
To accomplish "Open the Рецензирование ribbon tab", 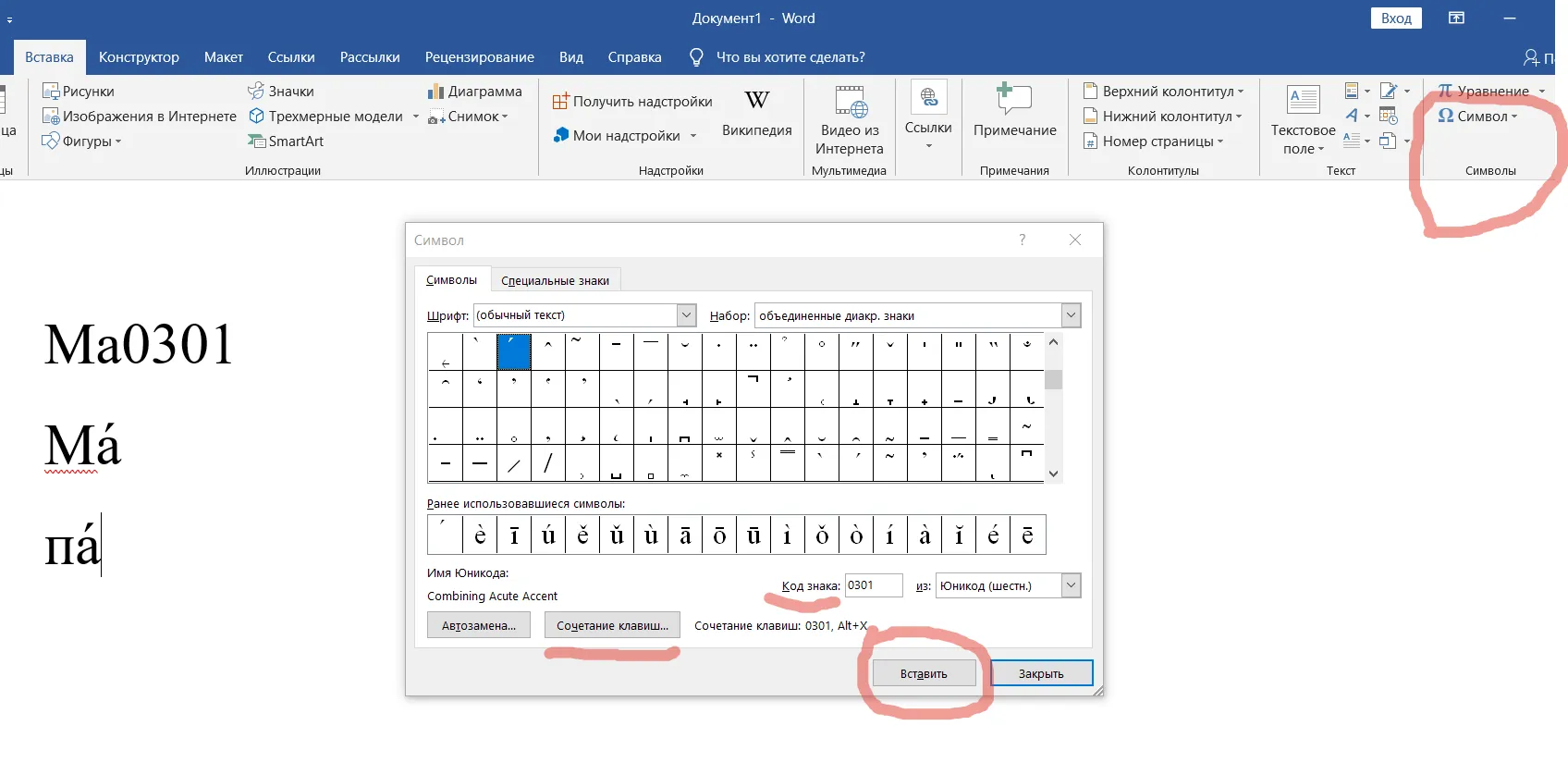I will click(x=480, y=57).
